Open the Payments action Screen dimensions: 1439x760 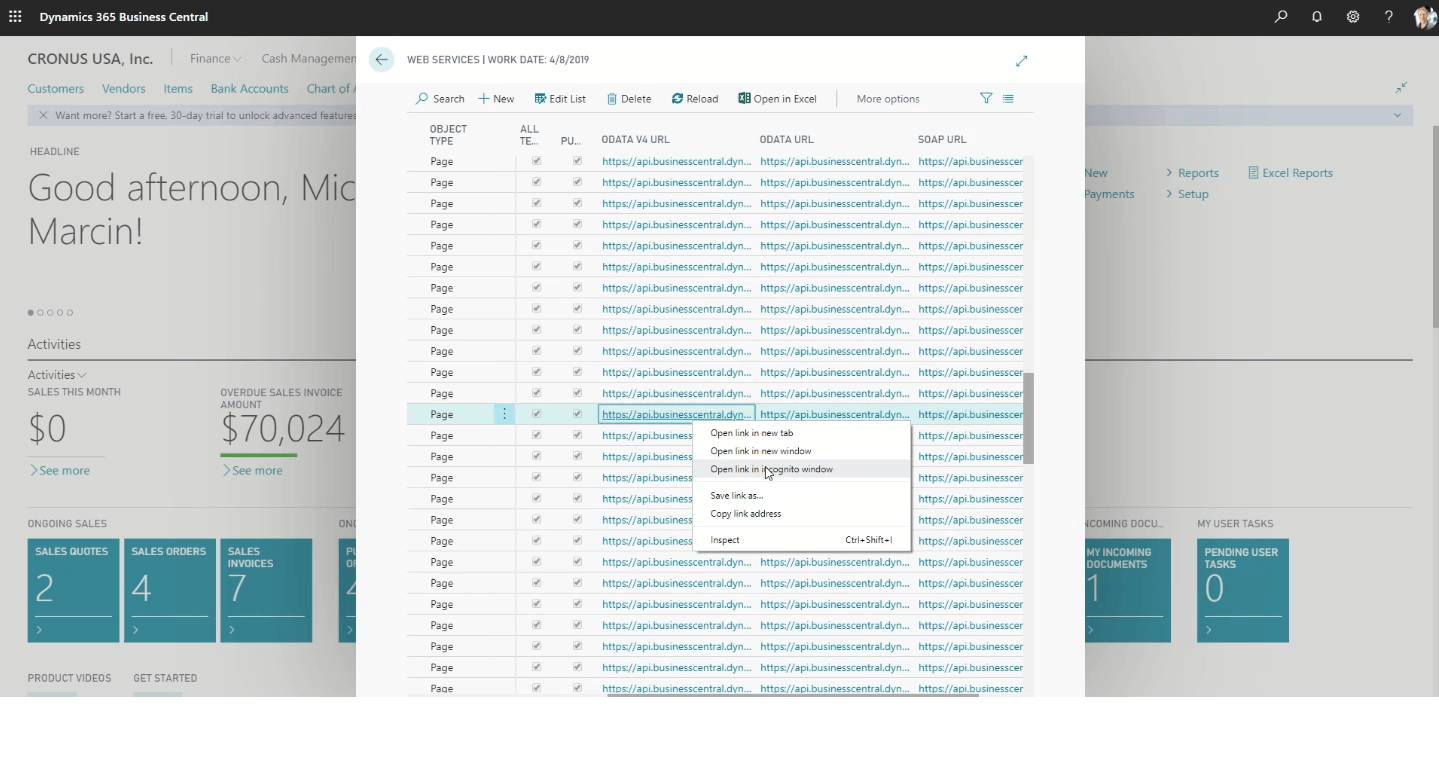(1109, 194)
